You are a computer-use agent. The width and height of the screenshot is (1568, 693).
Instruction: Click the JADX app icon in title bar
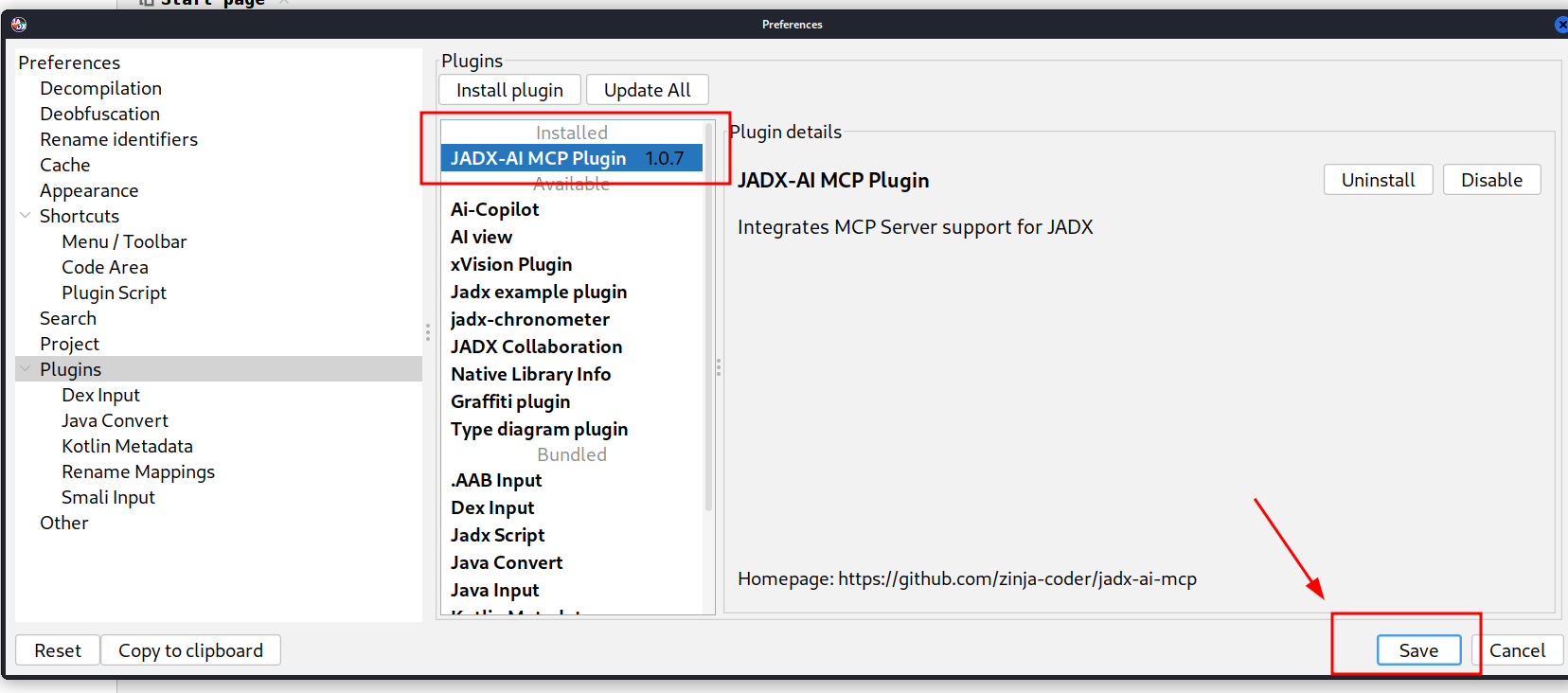(19, 25)
